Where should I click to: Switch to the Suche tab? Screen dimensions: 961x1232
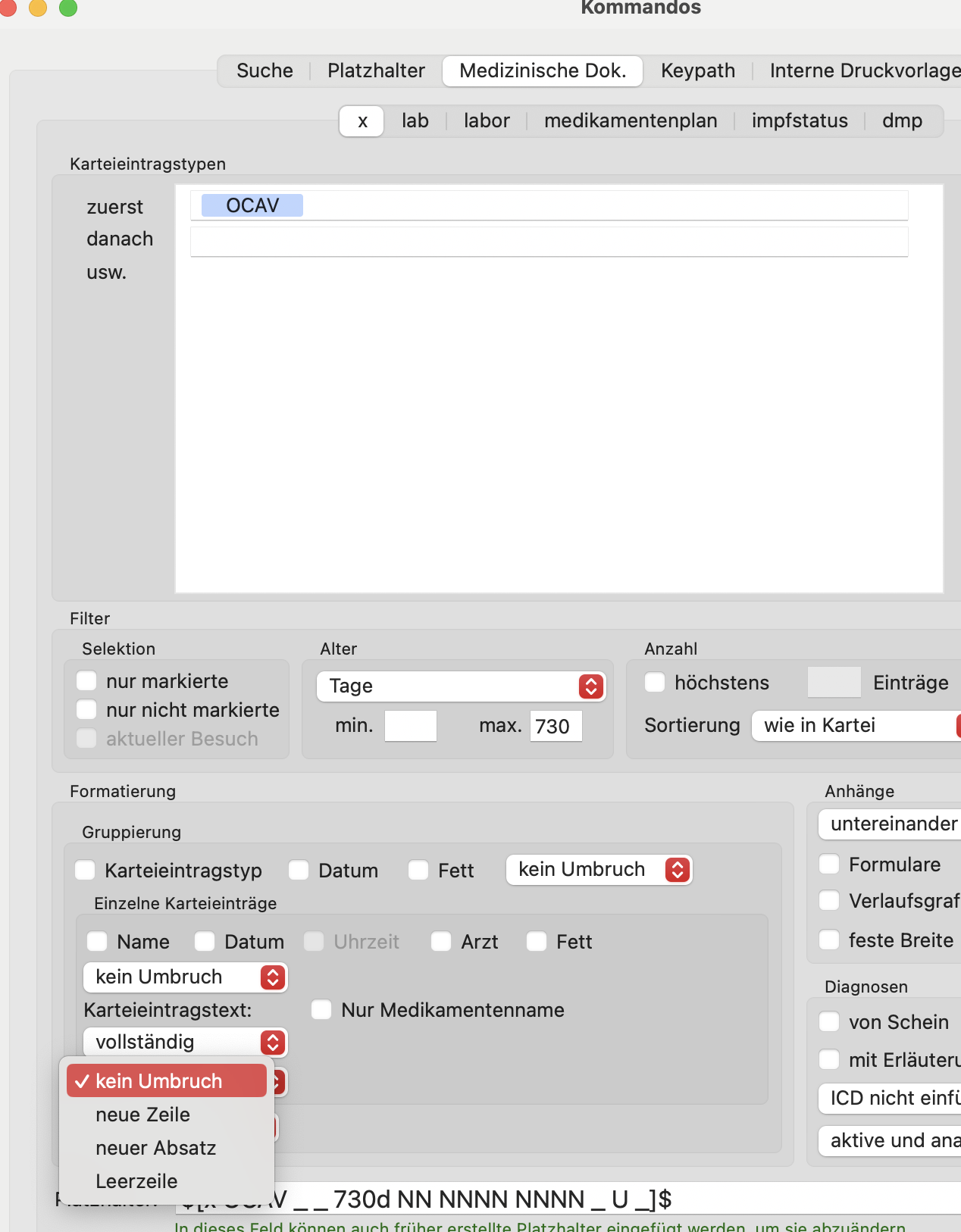(265, 70)
